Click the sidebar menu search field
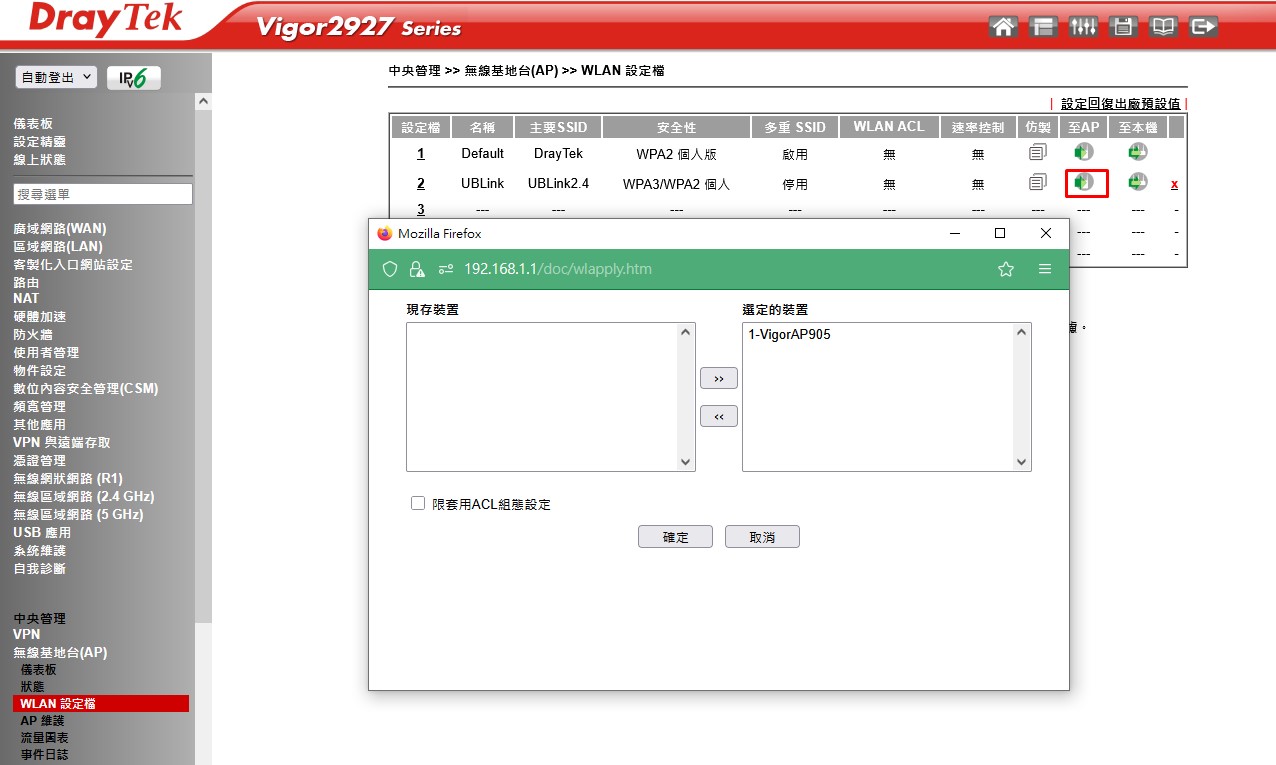Image resolution: width=1276 pixels, height=765 pixels. 103,194
